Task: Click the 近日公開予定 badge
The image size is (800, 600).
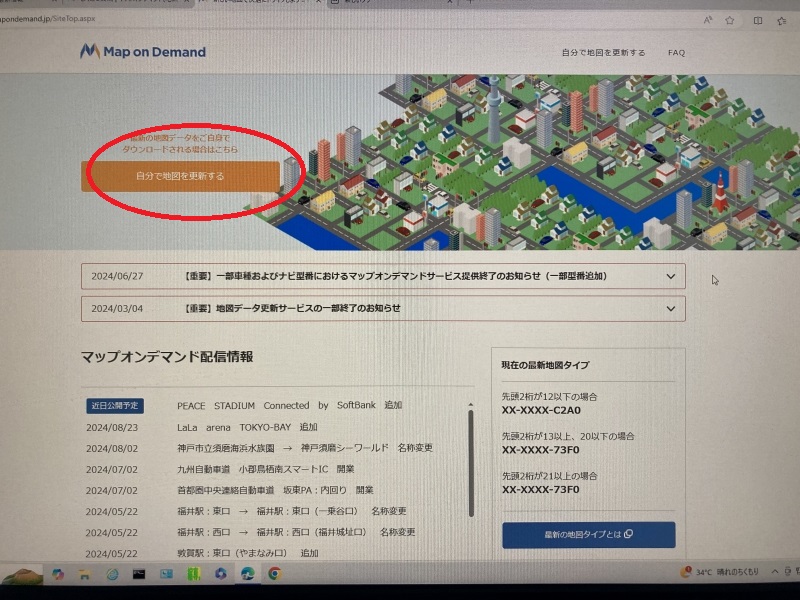Action: [x=115, y=406]
